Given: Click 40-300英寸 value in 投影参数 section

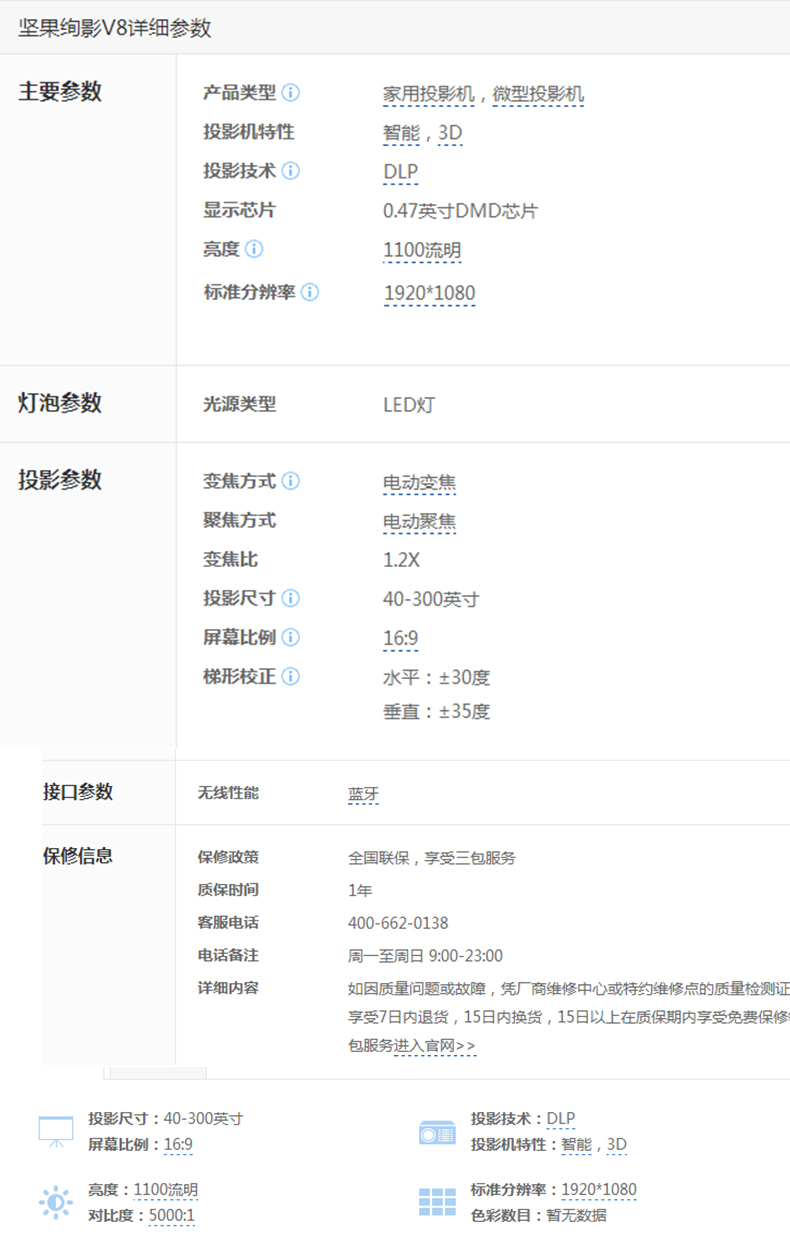Looking at the screenshot, I should (x=431, y=599).
